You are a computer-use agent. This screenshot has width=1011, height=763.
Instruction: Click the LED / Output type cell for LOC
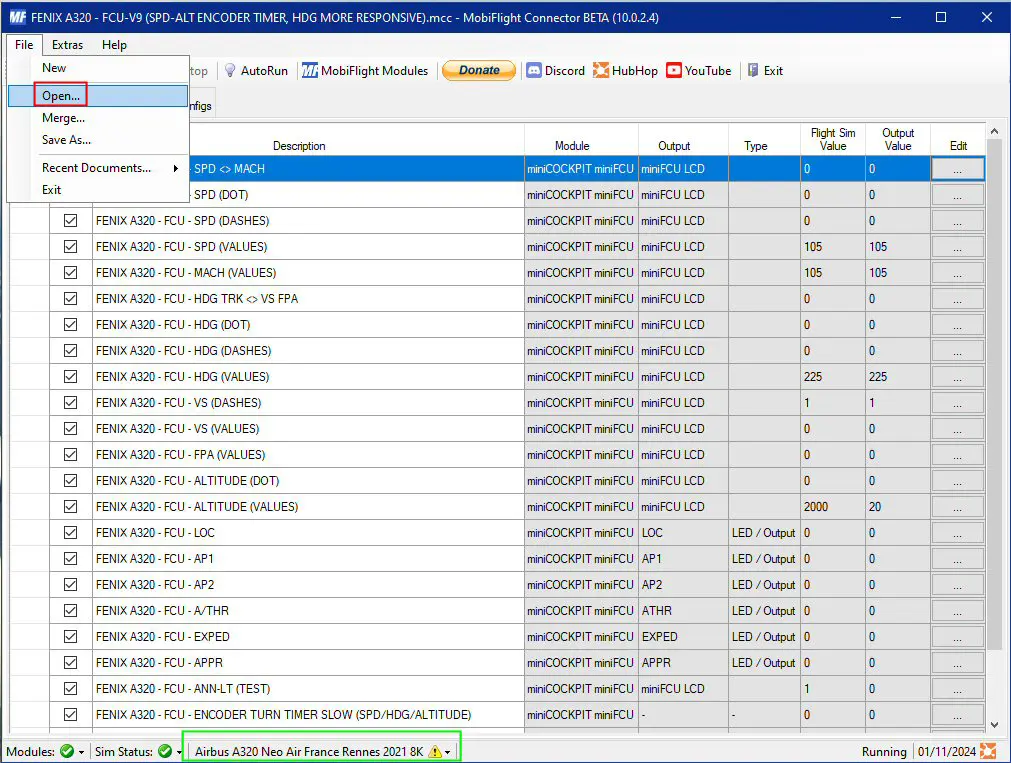(x=764, y=533)
